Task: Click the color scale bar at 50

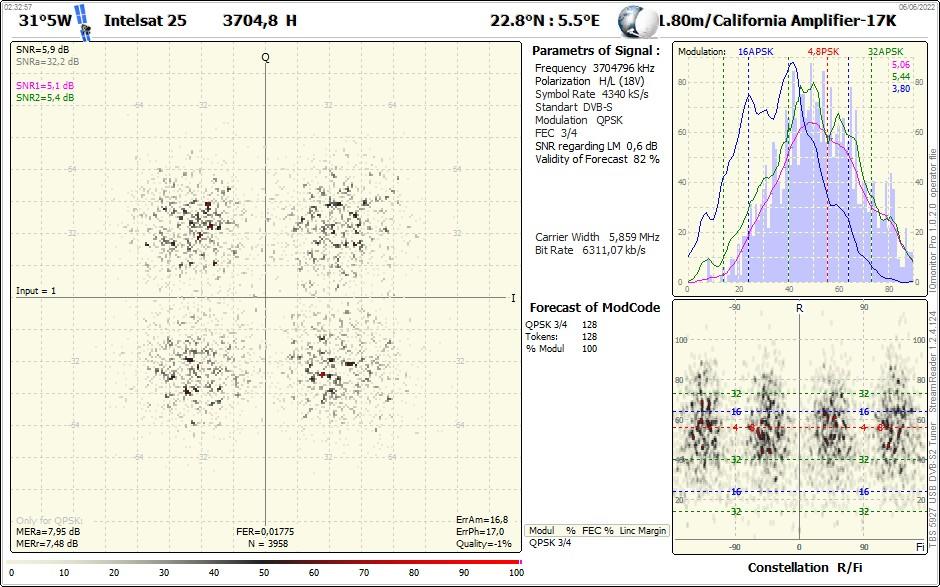Action: coord(264,563)
